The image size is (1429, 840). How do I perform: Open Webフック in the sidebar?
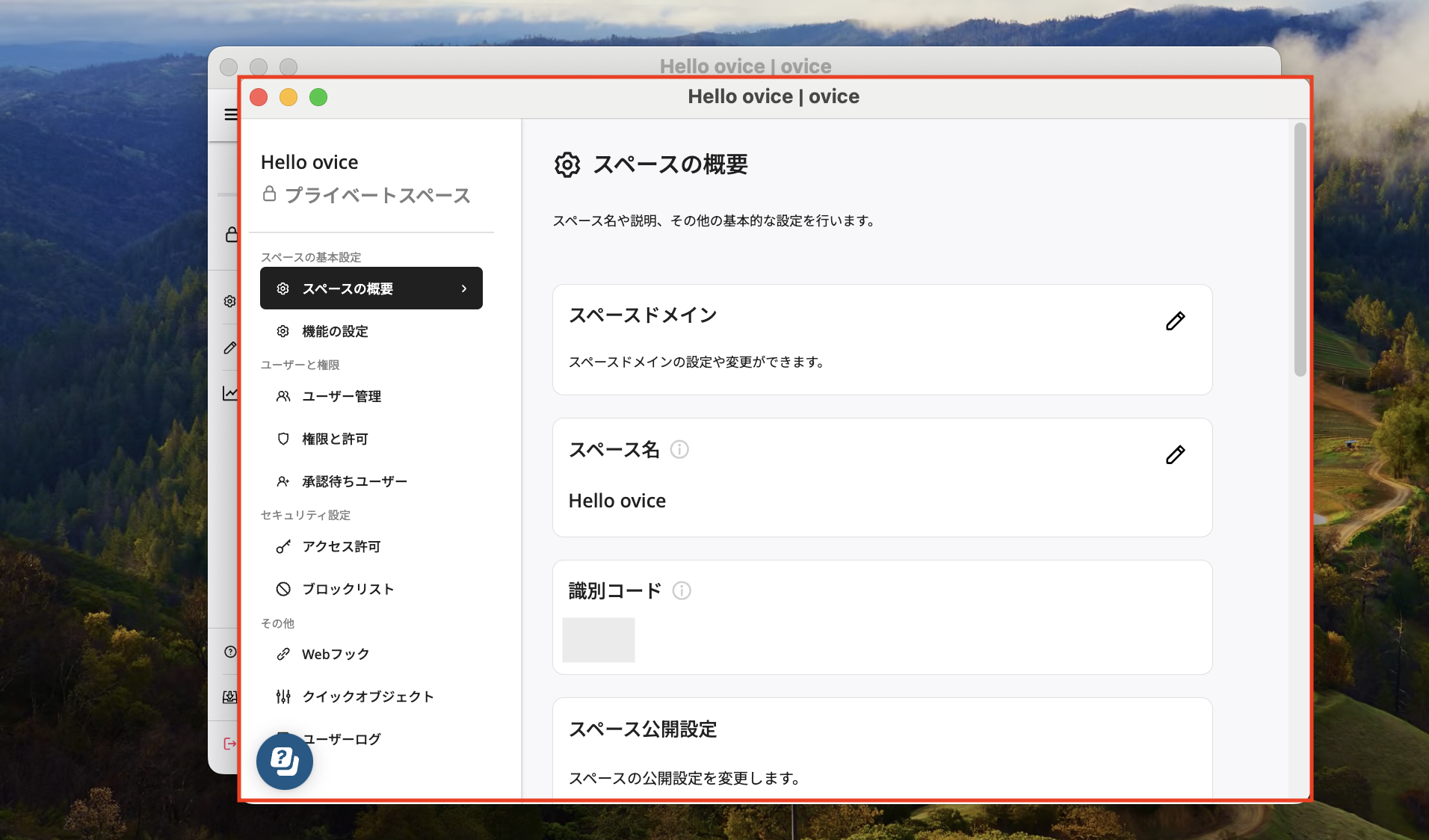click(371, 654)
